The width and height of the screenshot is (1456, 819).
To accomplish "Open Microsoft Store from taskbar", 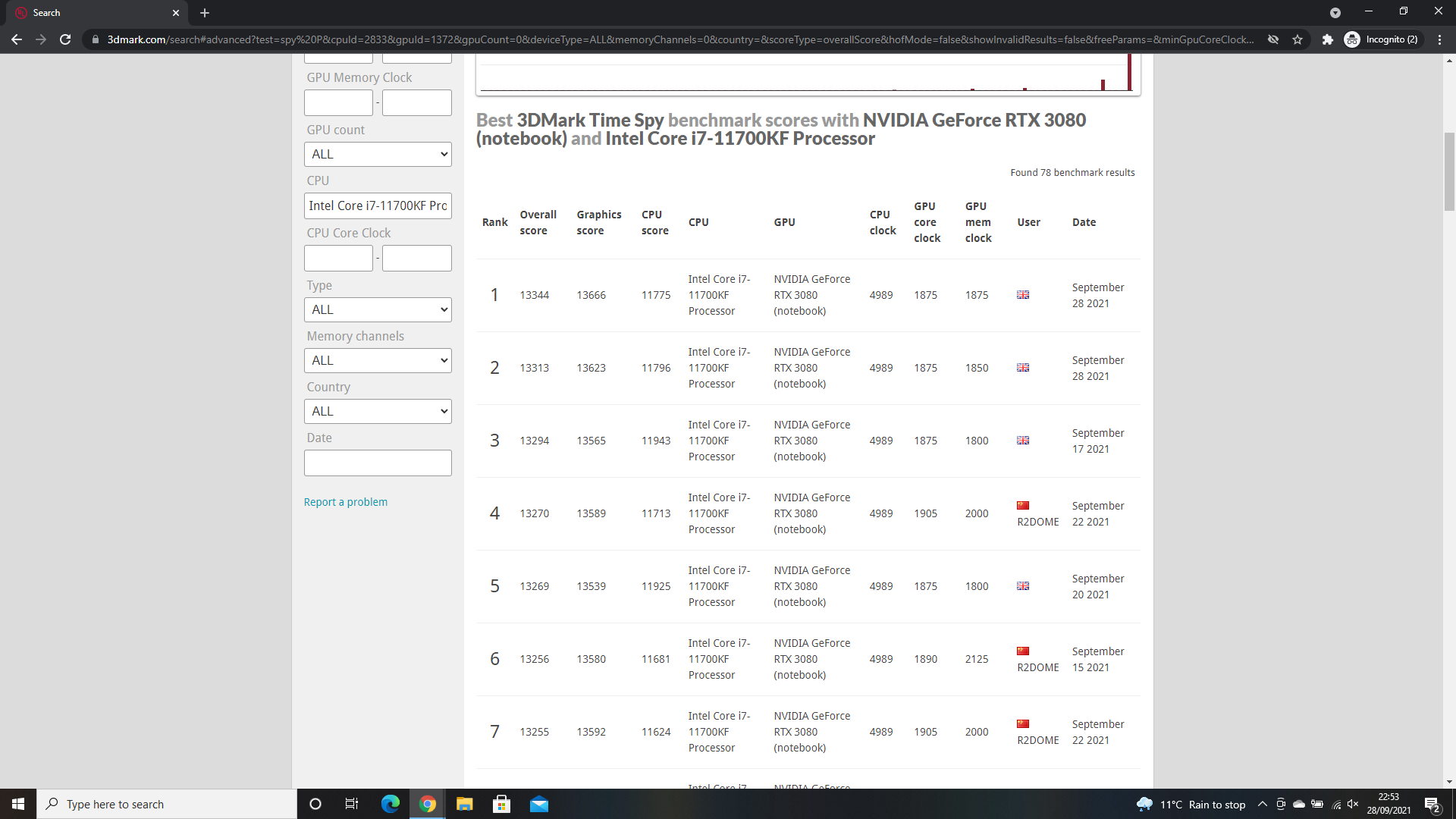I will 501,804.
